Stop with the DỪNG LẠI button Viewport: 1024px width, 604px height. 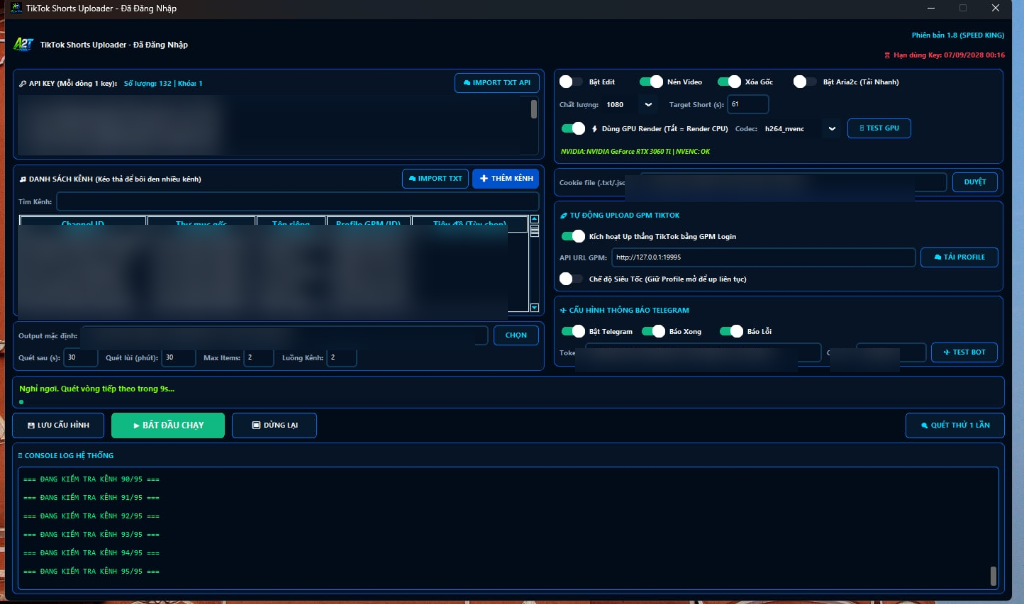pyautogui.click(x=274, y=425)
